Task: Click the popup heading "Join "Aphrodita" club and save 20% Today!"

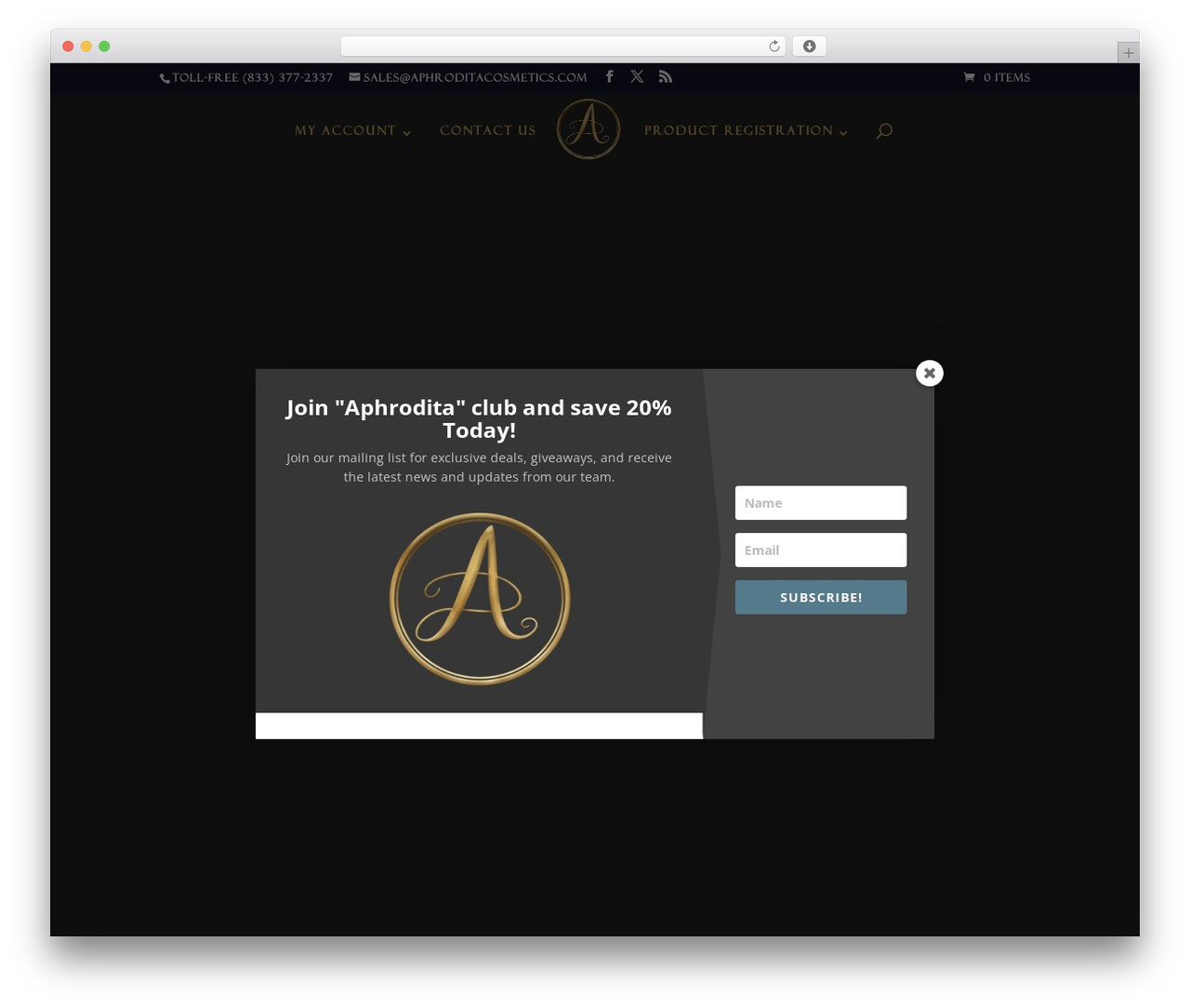Action: [x=479, y=418]
